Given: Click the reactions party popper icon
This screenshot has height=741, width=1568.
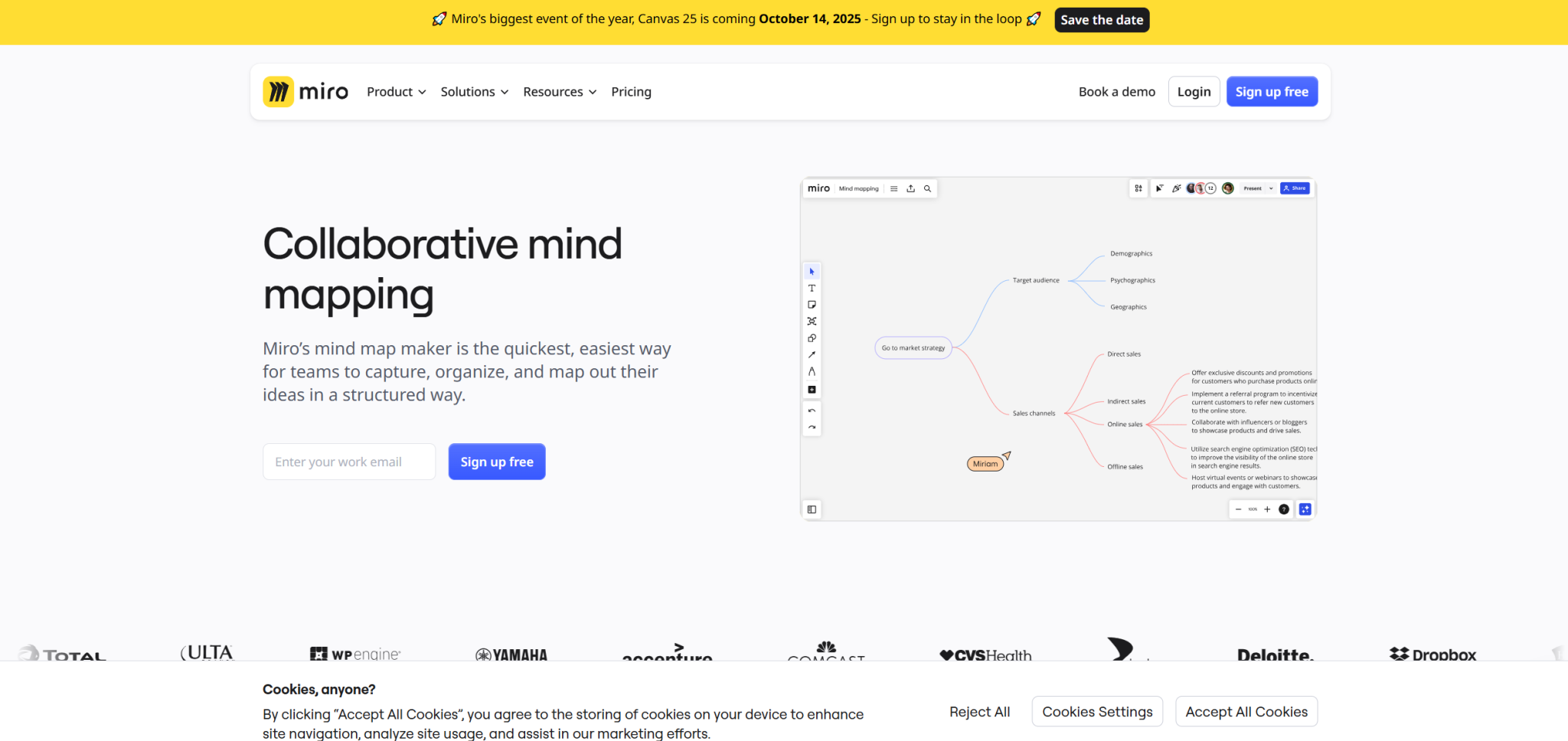Looking at the screenshot, I should click(1176, 188).
